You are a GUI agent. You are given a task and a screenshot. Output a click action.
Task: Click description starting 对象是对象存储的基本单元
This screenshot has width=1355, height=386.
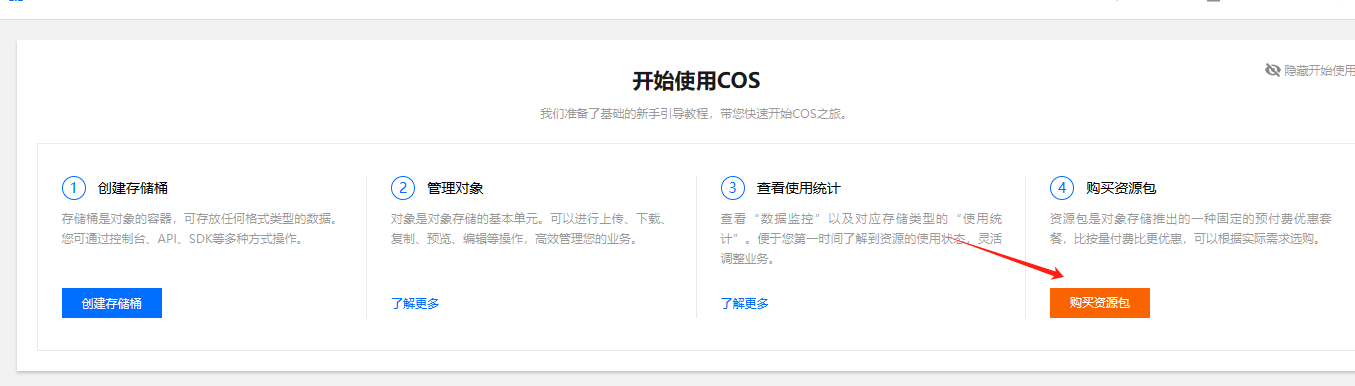[530, 228]
